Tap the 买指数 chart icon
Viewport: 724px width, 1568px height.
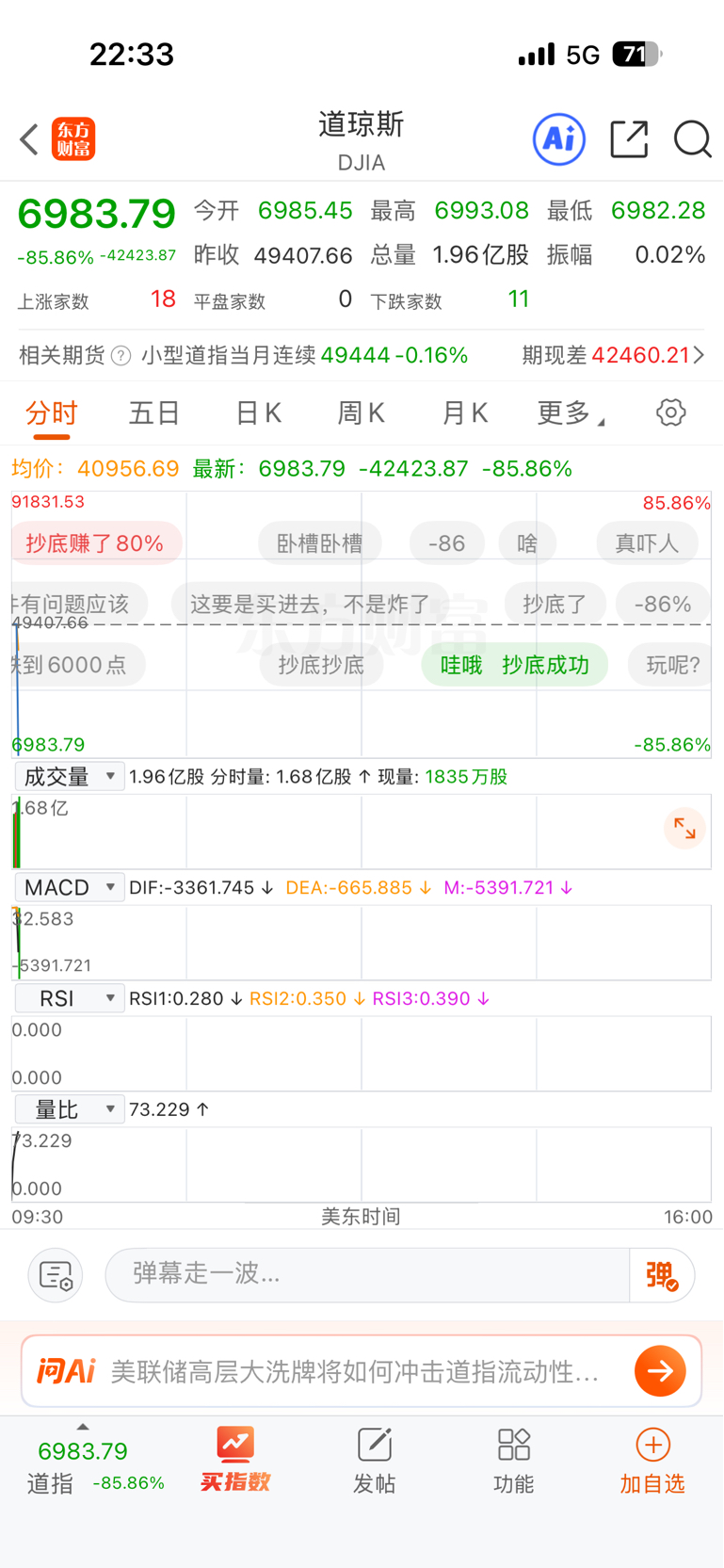click(x=235, y=1444)
